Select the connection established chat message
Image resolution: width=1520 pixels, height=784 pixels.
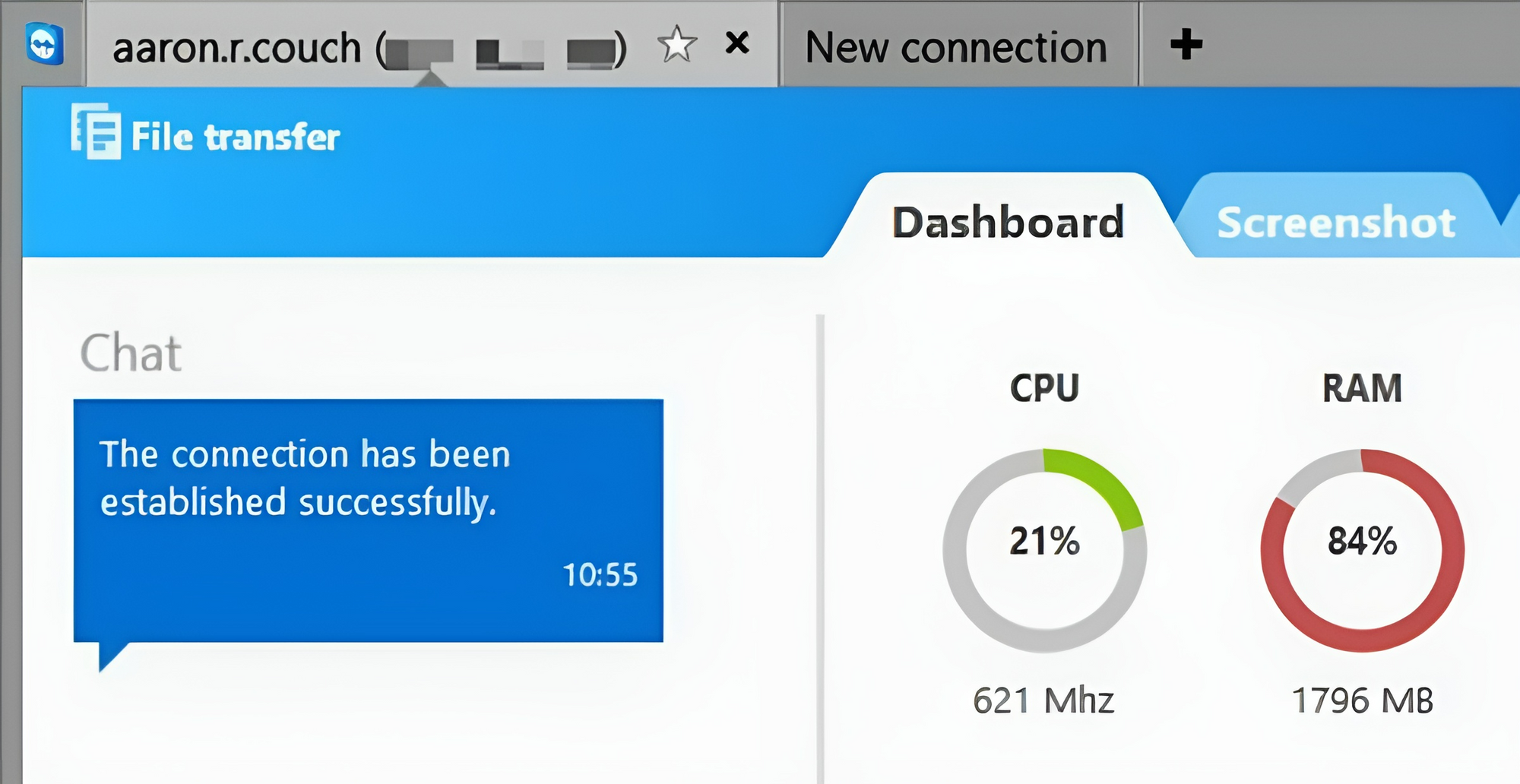point(368,520)
